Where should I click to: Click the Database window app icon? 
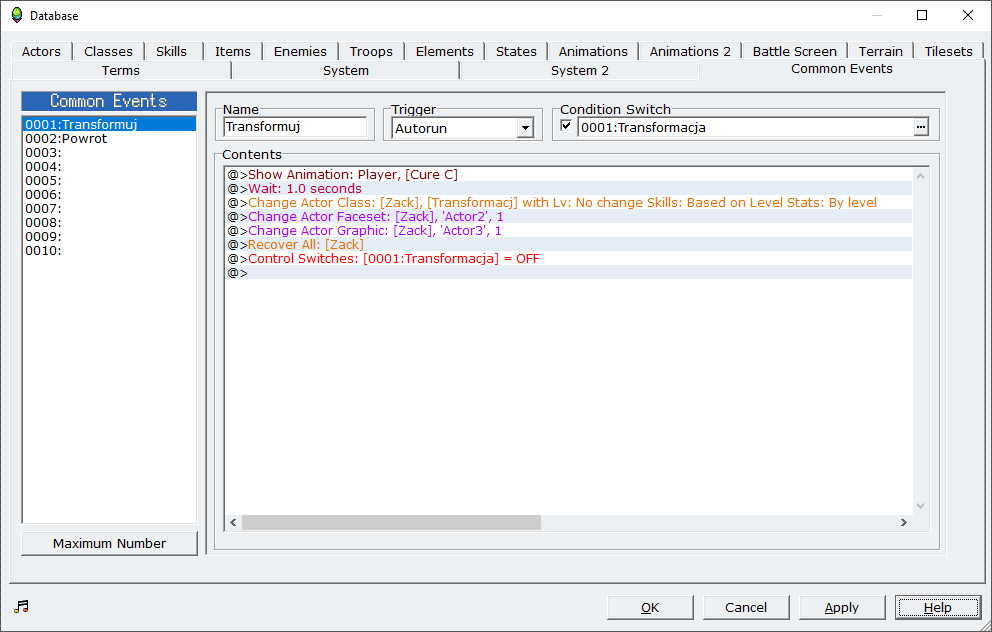pos(17,15)
